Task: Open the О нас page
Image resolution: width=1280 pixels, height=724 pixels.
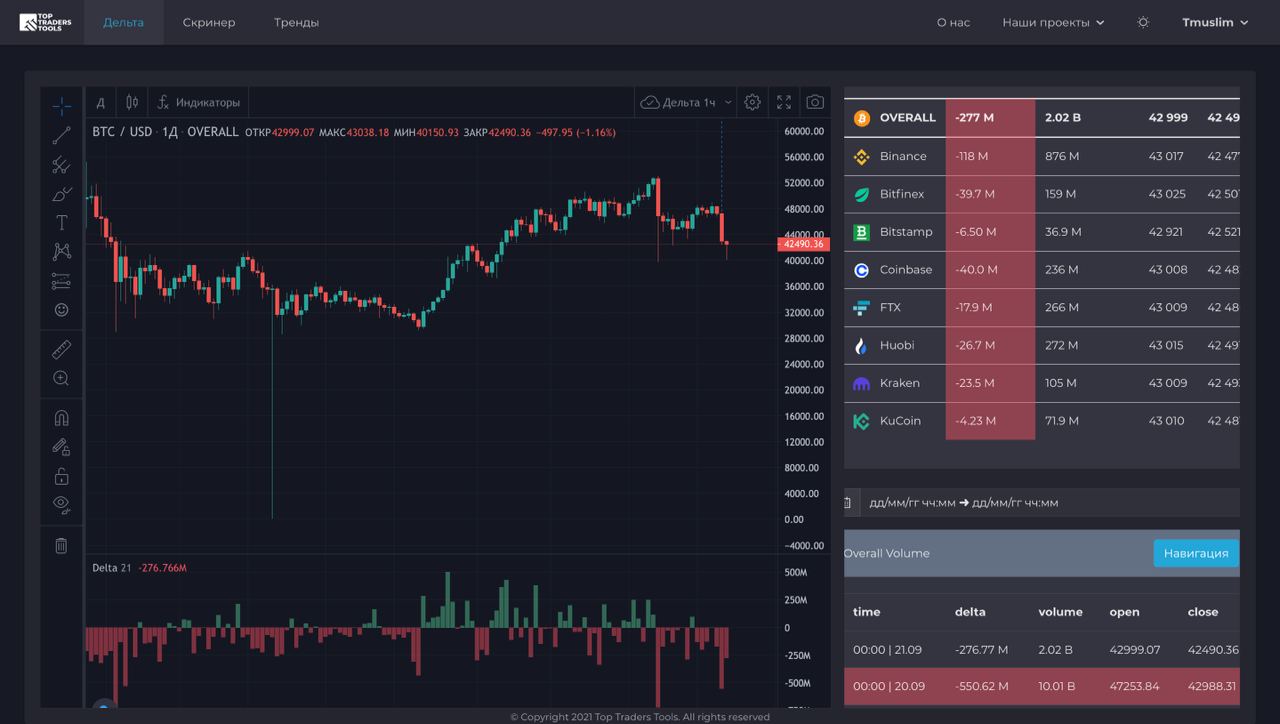Action: tap(953, 22)
